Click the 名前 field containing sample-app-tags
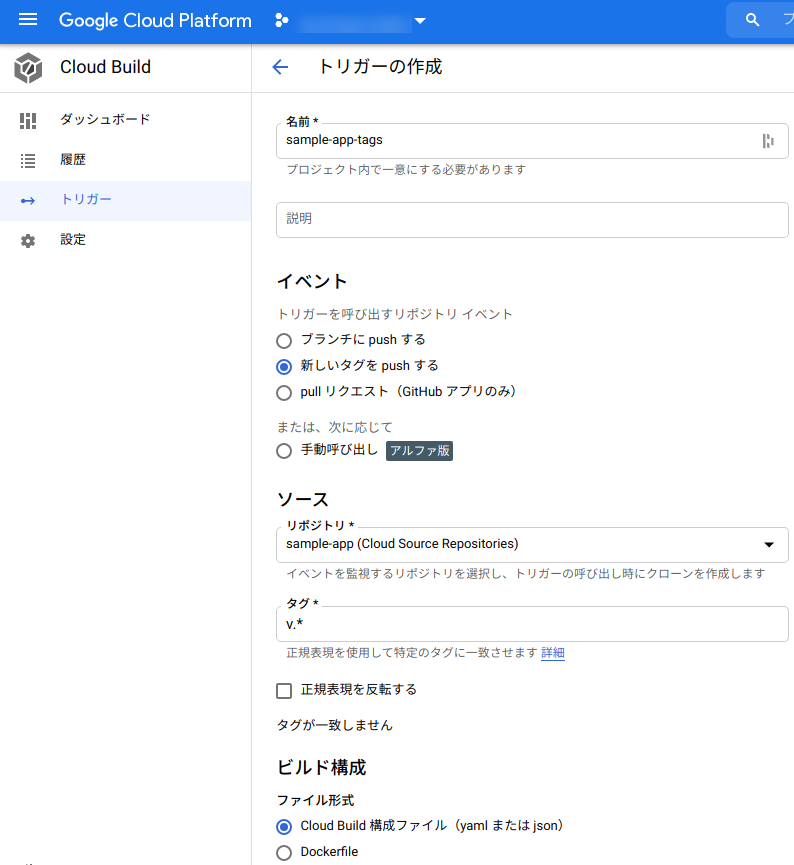794x865 pixels. pos(532,141)
